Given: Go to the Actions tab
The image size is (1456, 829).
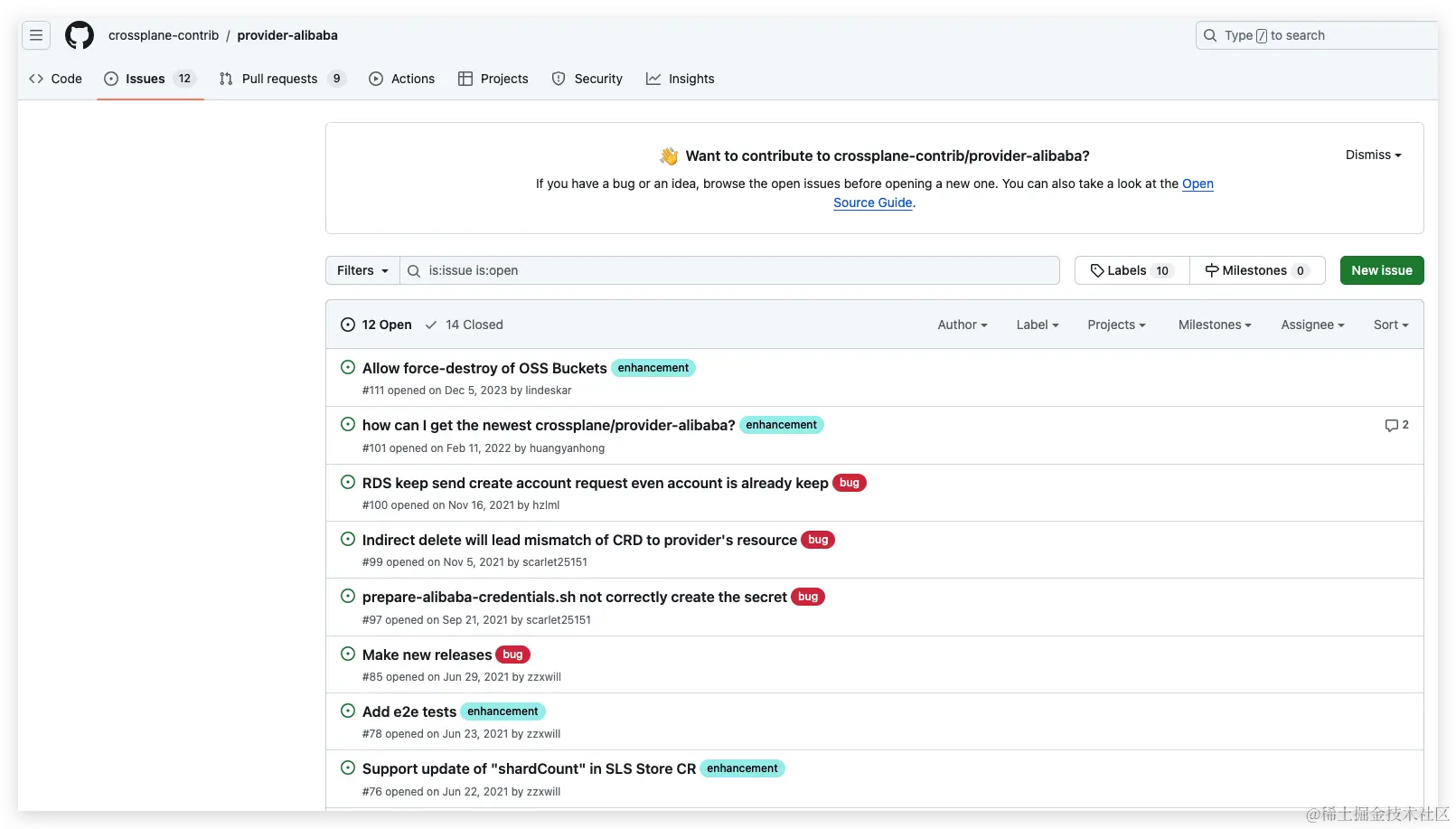Looking at the screenshot, I should tap(402, 79).
